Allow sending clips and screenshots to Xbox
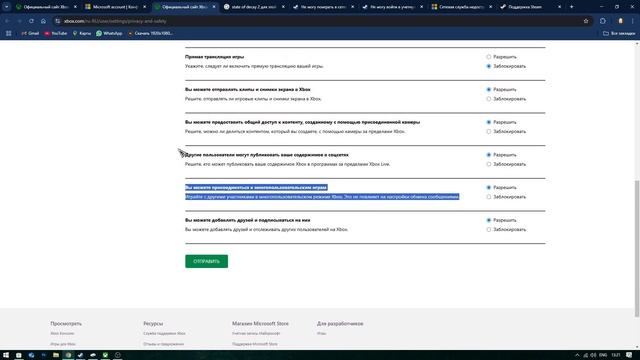Image resolution: width=640 pixels, height=360 pixels. coord(489,89)
